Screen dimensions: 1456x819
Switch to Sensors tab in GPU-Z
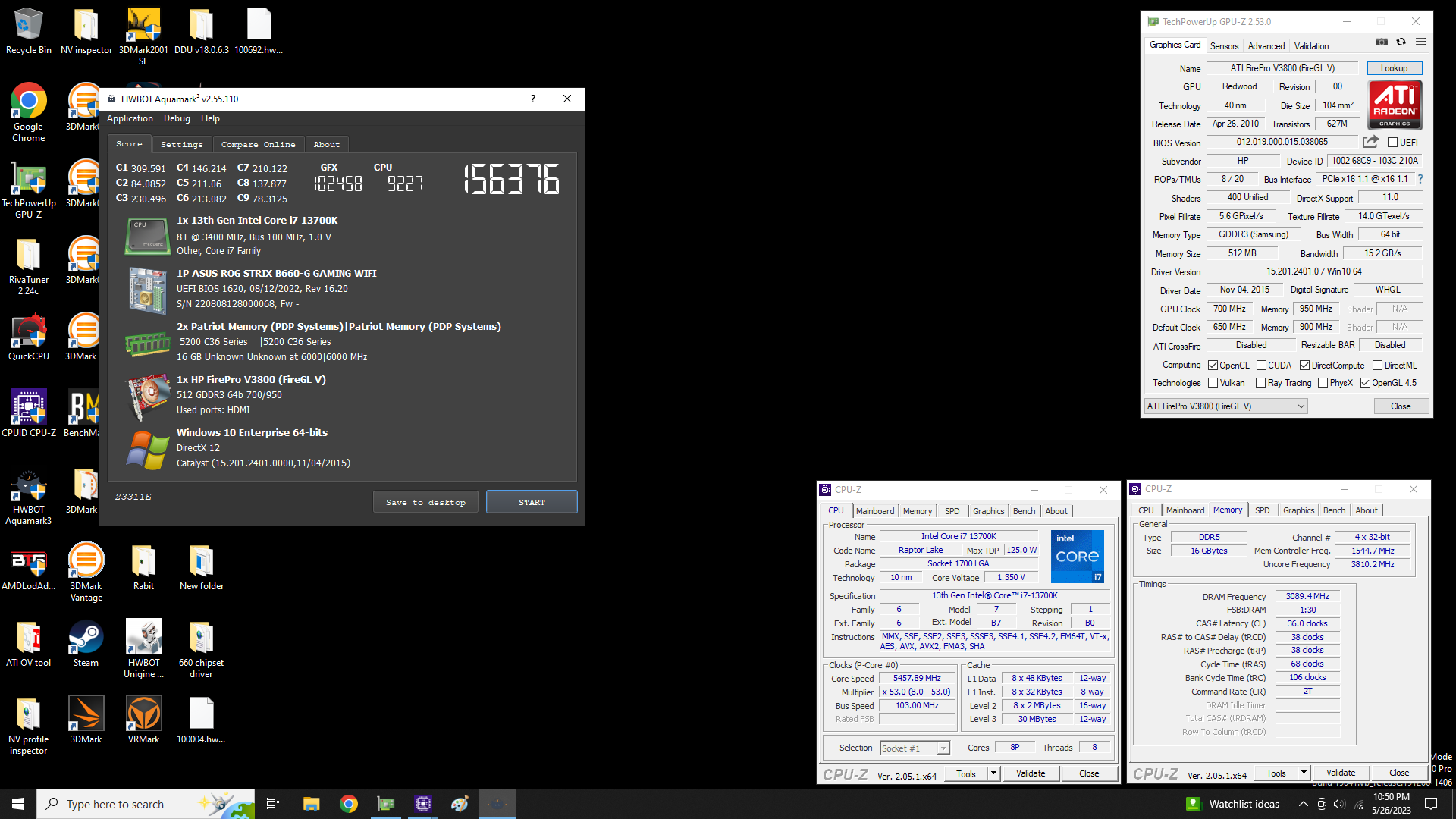click(1224, 46)
